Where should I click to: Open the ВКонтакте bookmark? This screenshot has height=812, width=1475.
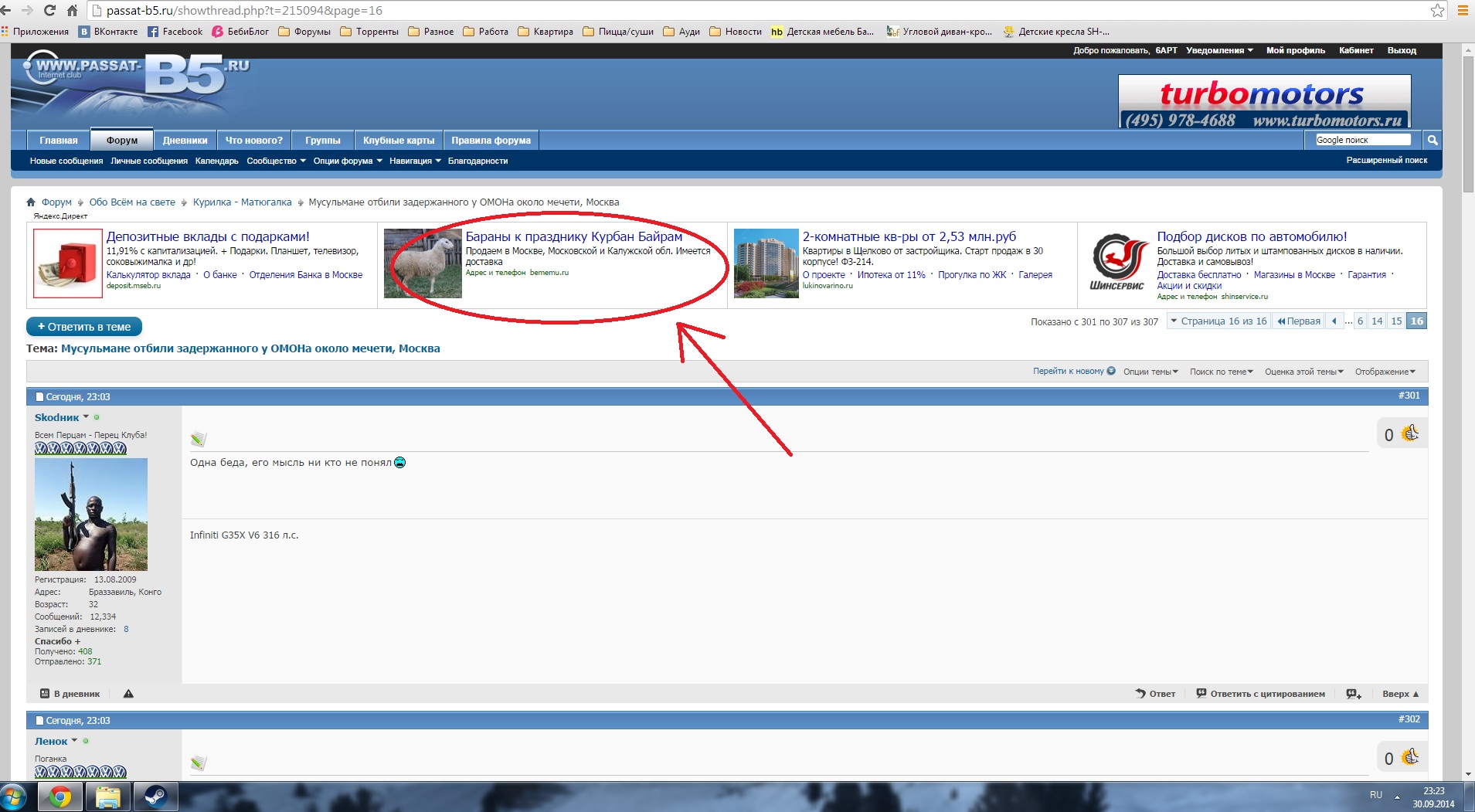point(107,32)
